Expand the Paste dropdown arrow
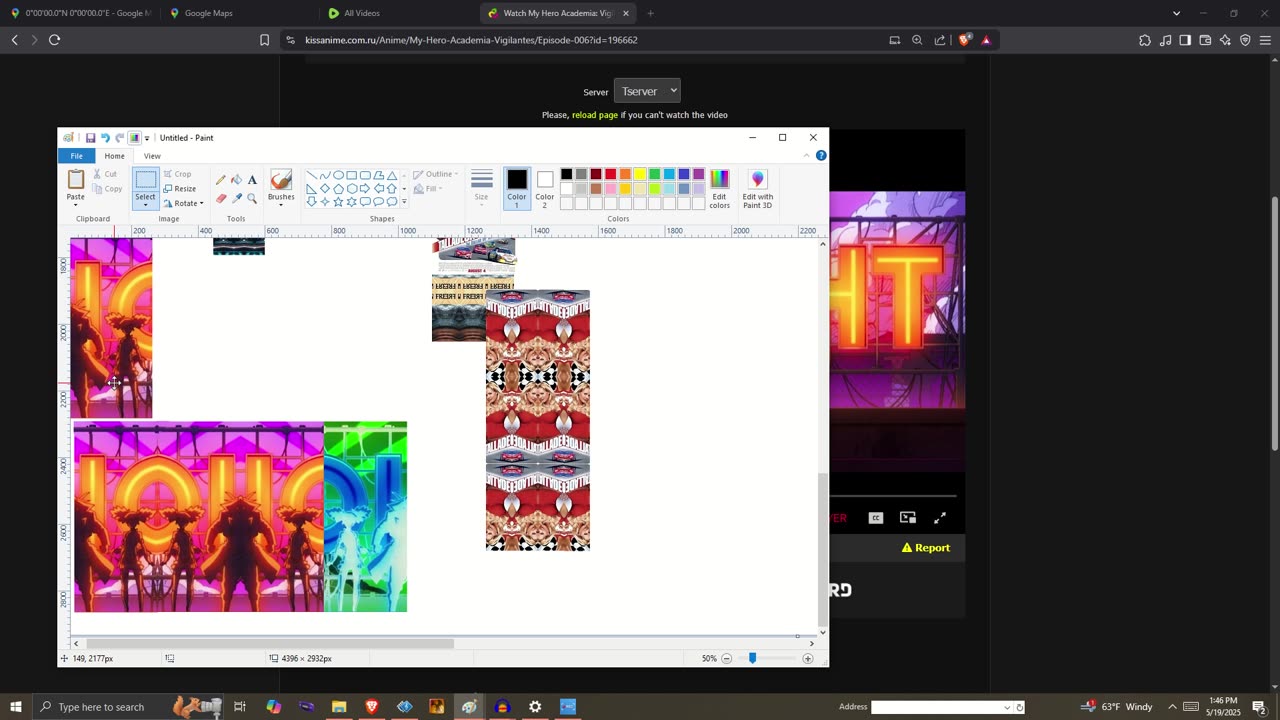 (75, 204)
